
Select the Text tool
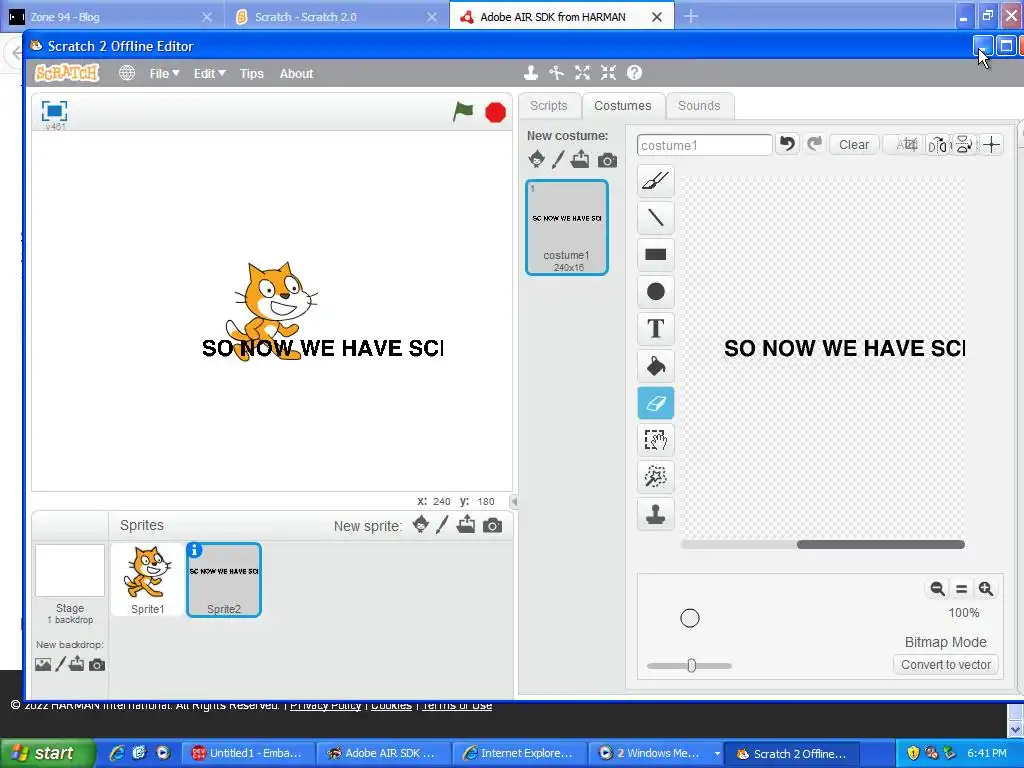(x=655, y=328)
